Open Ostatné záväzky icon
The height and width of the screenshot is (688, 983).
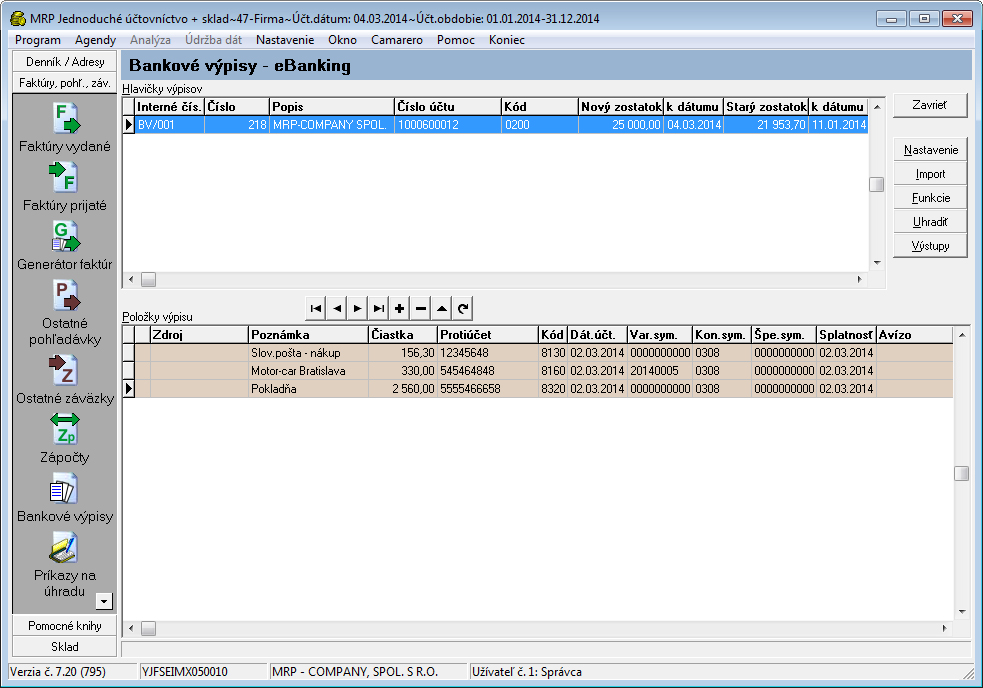tap(65, 370)
